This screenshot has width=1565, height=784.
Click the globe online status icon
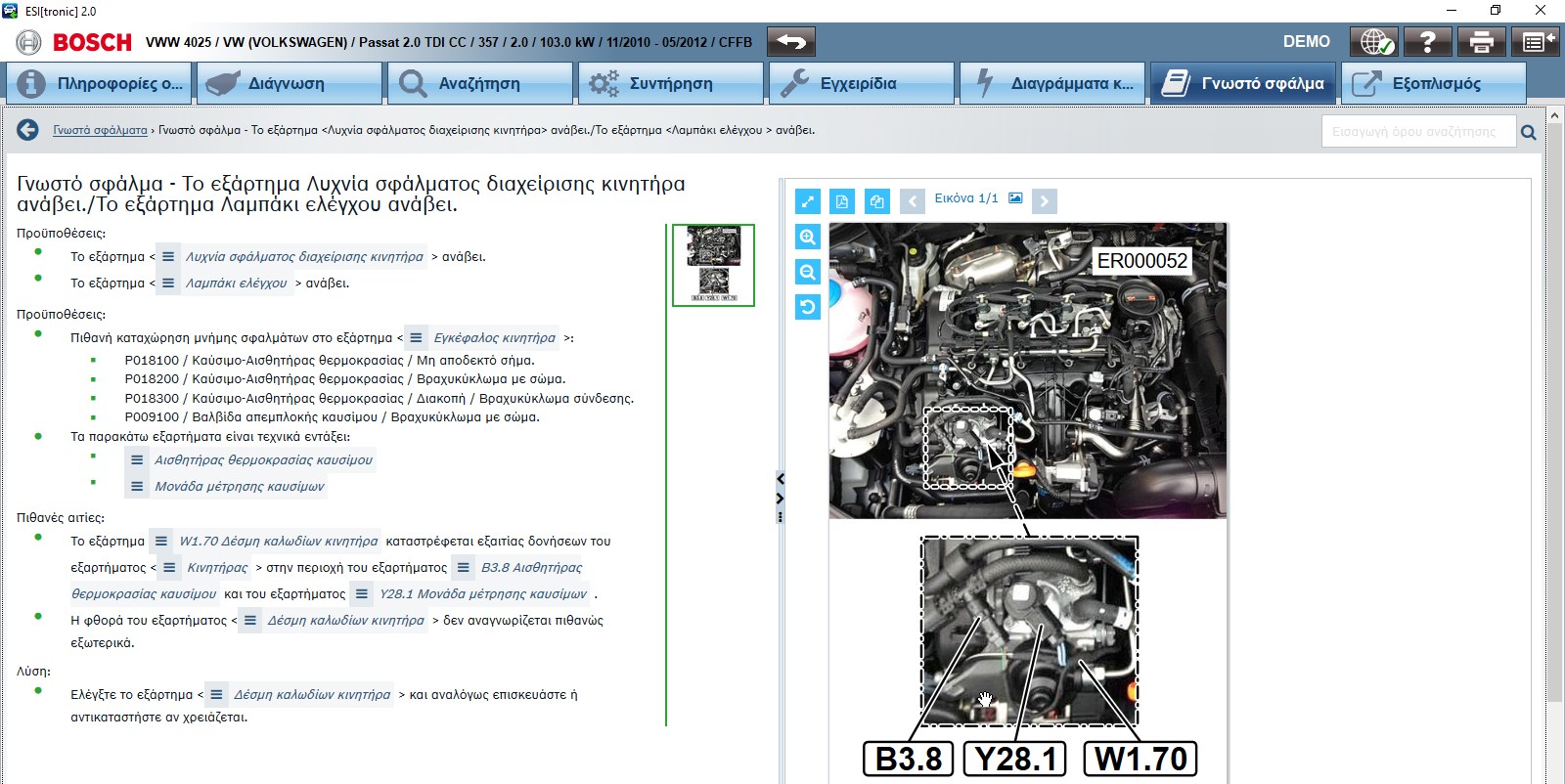pyautogui.click(x=1374, y=42)
